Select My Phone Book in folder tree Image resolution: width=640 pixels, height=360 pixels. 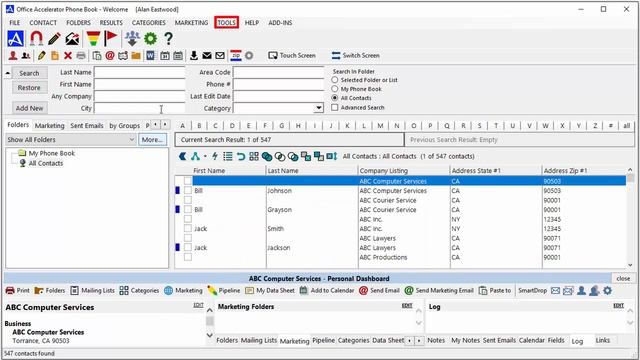tap(51, 153)
